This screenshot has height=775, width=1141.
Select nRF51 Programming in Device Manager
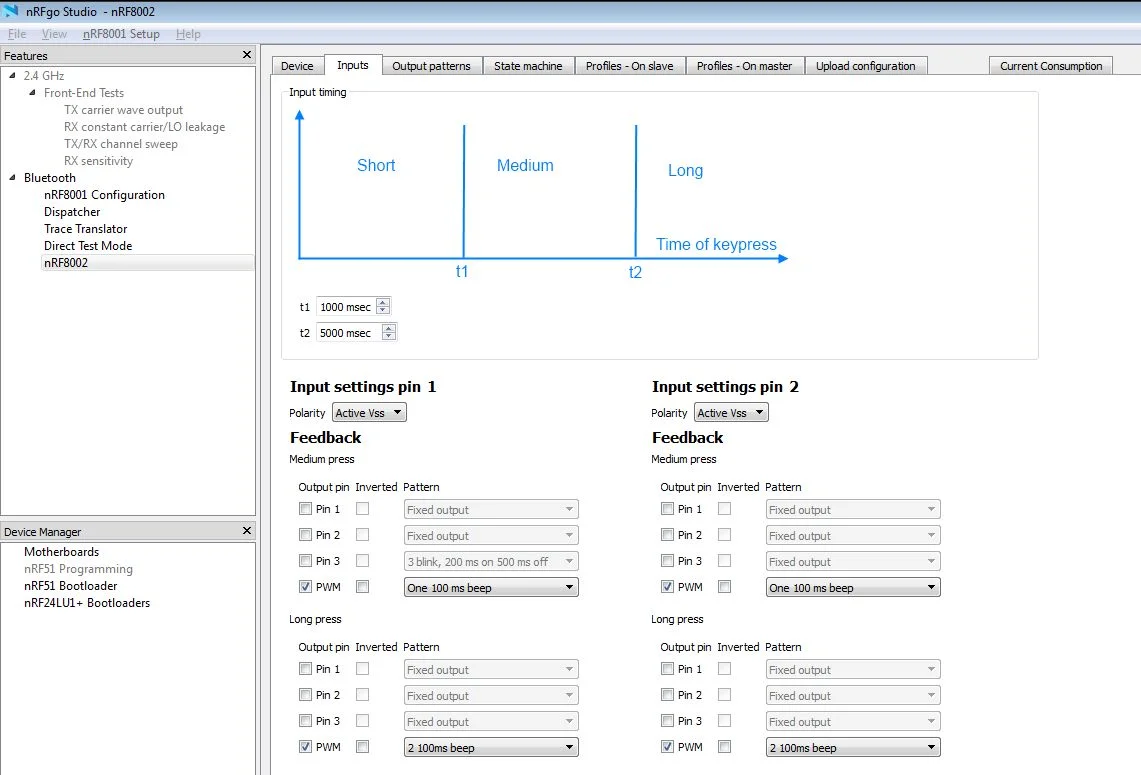[x=78, y=569]
